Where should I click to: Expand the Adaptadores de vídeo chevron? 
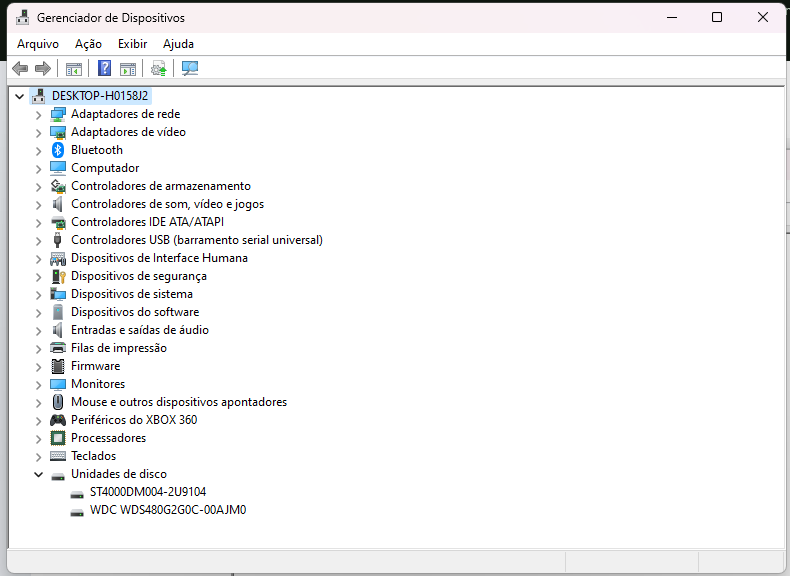[39, 133]
